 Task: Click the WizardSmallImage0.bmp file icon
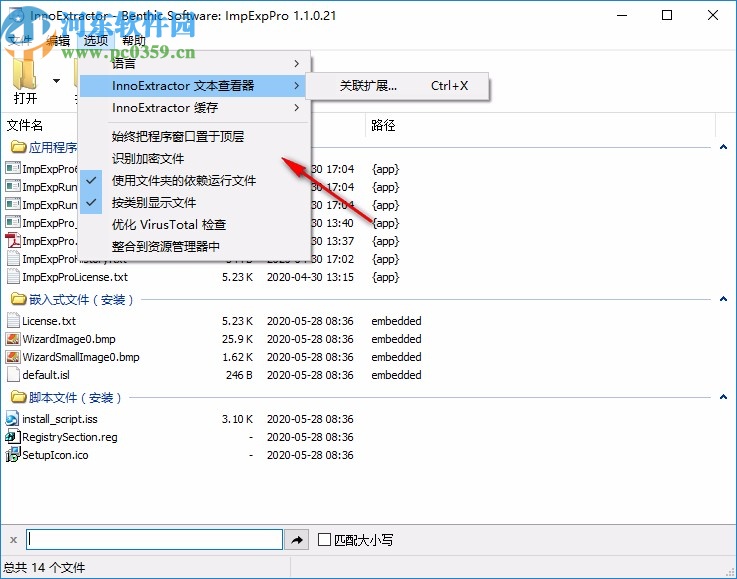pos(13,357)
